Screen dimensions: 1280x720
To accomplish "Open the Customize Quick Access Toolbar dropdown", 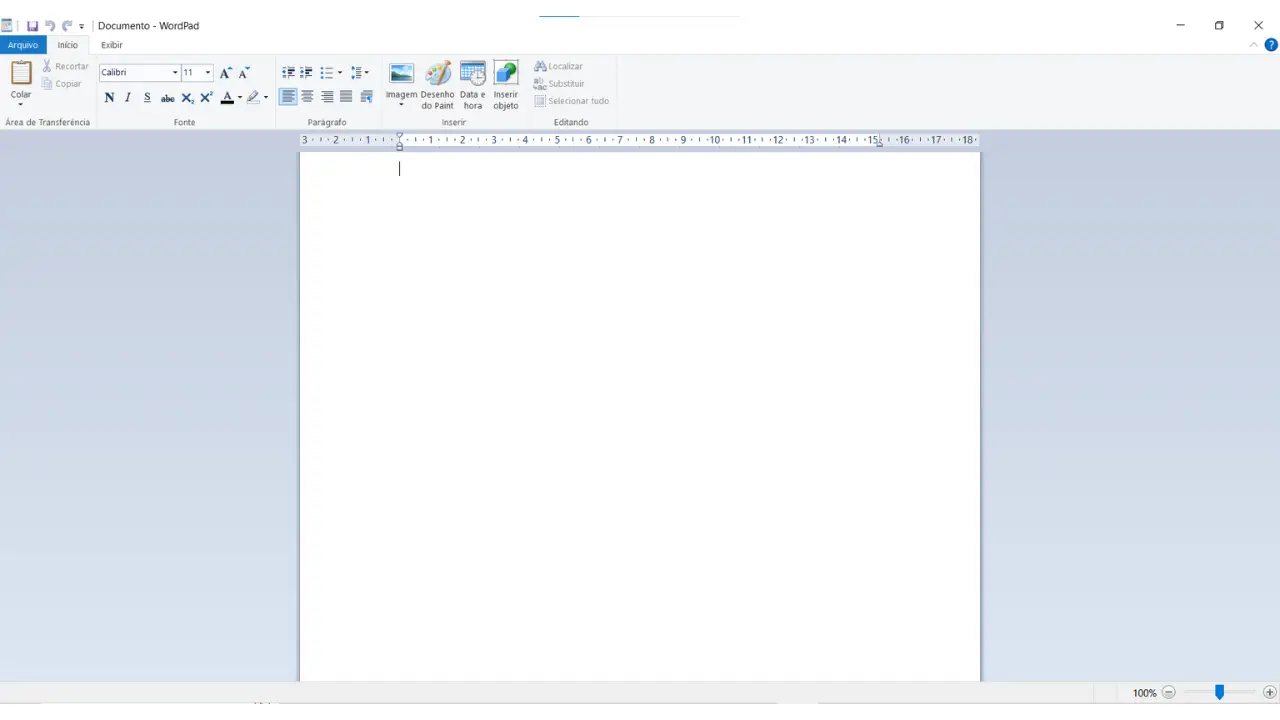I will (82, 26).
